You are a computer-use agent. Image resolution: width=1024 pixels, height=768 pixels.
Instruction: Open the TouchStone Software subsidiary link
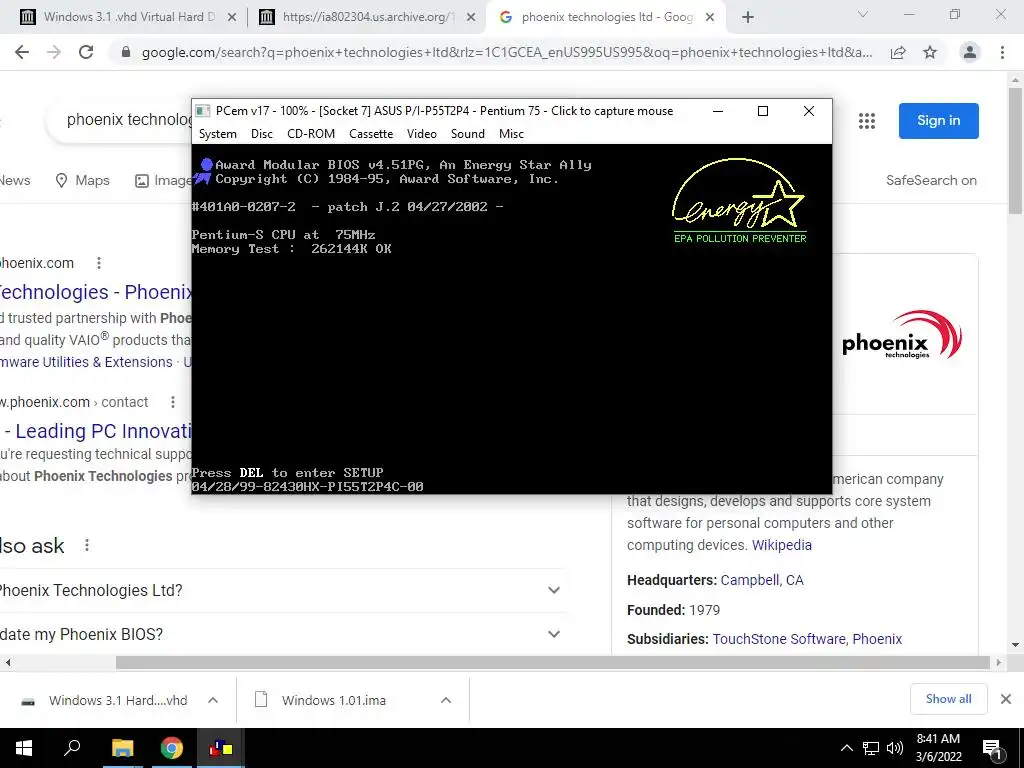tap(778, 639)
